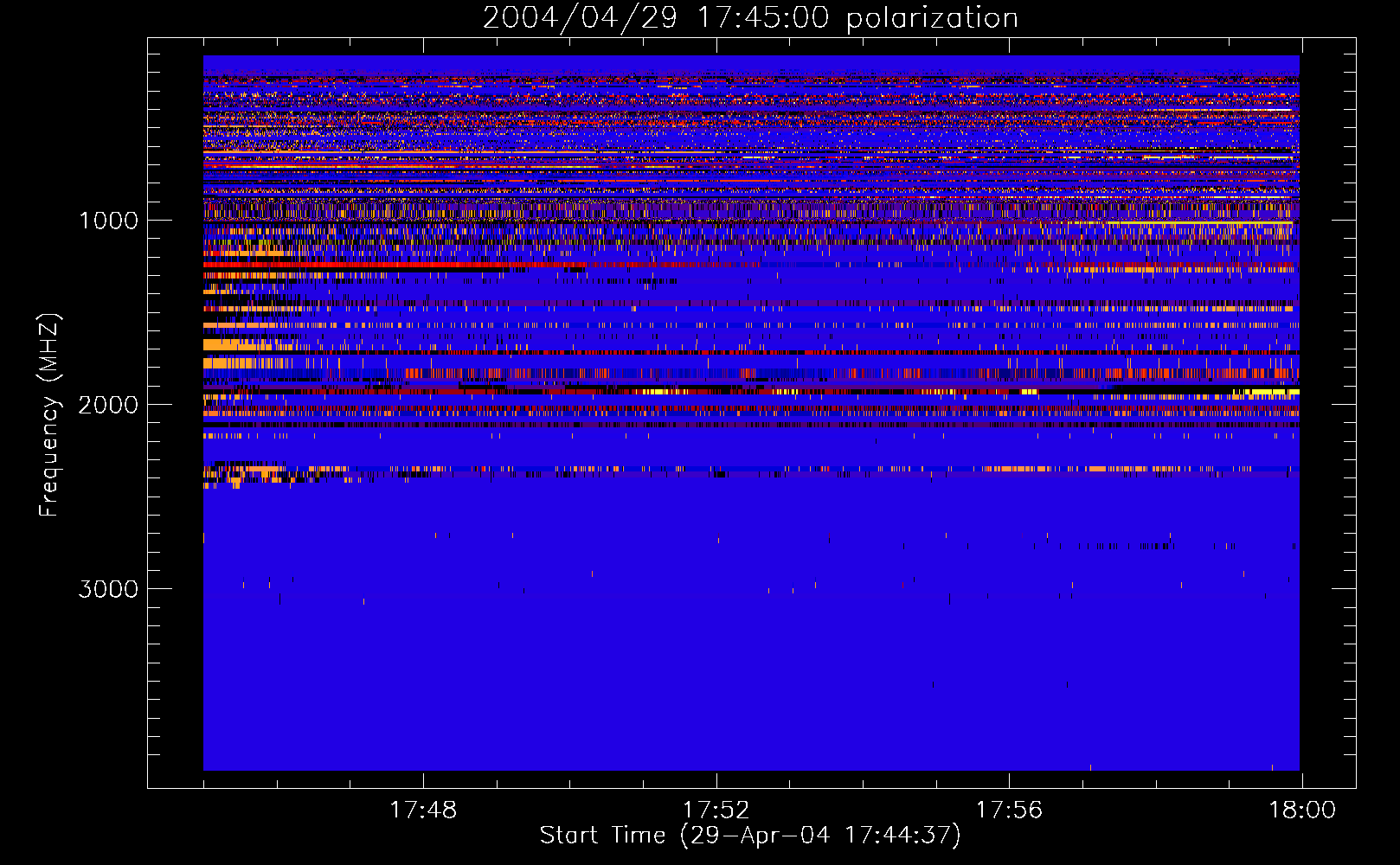Click the 1000 frequency tick label
The height and width of the screenshot is (865, 1400).
(x=108, y=221)
